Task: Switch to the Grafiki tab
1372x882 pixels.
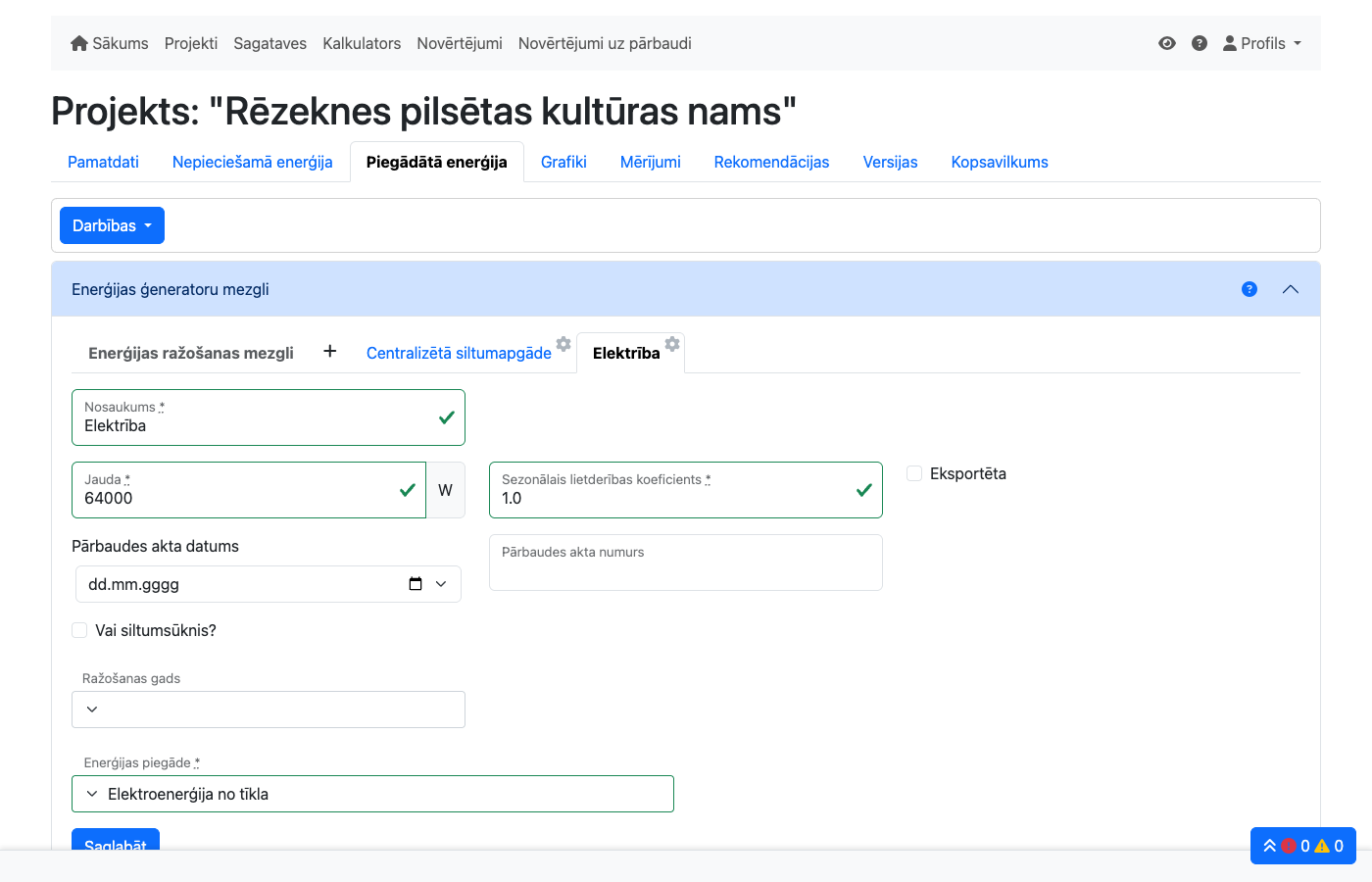Action: click(x=563, y=162)
